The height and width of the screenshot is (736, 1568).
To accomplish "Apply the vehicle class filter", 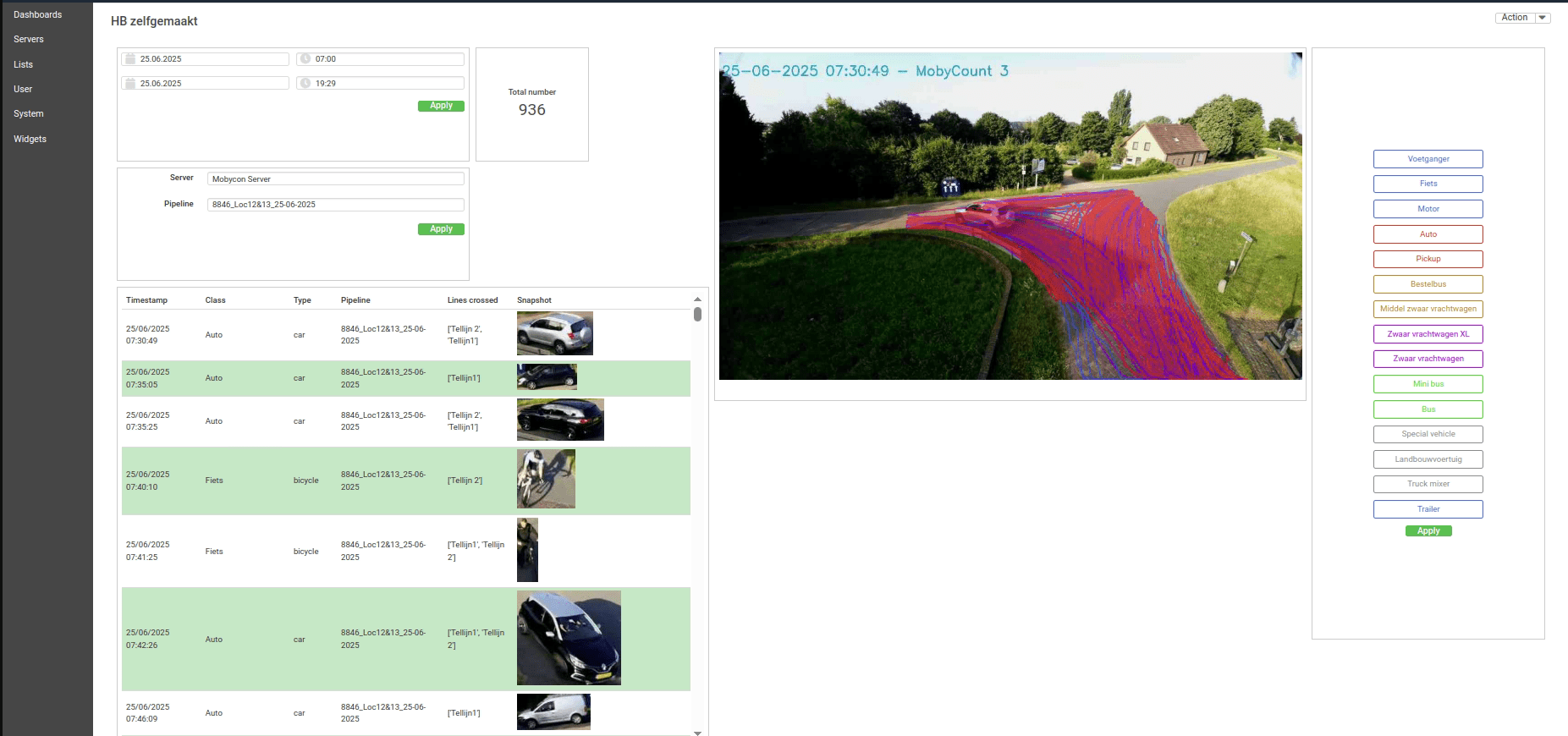I will [1428, 531].
